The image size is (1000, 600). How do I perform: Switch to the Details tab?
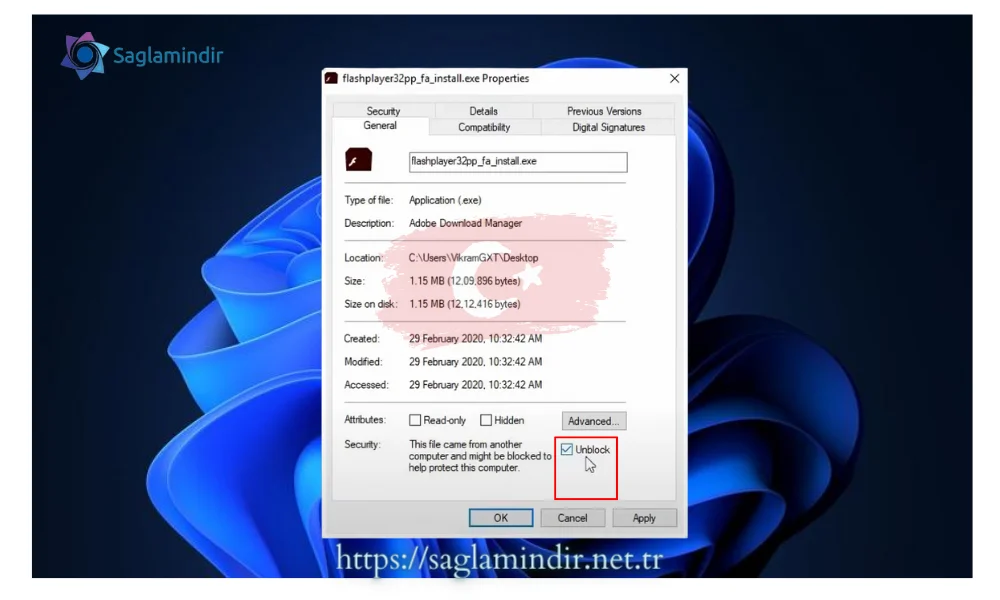(483, 110)
